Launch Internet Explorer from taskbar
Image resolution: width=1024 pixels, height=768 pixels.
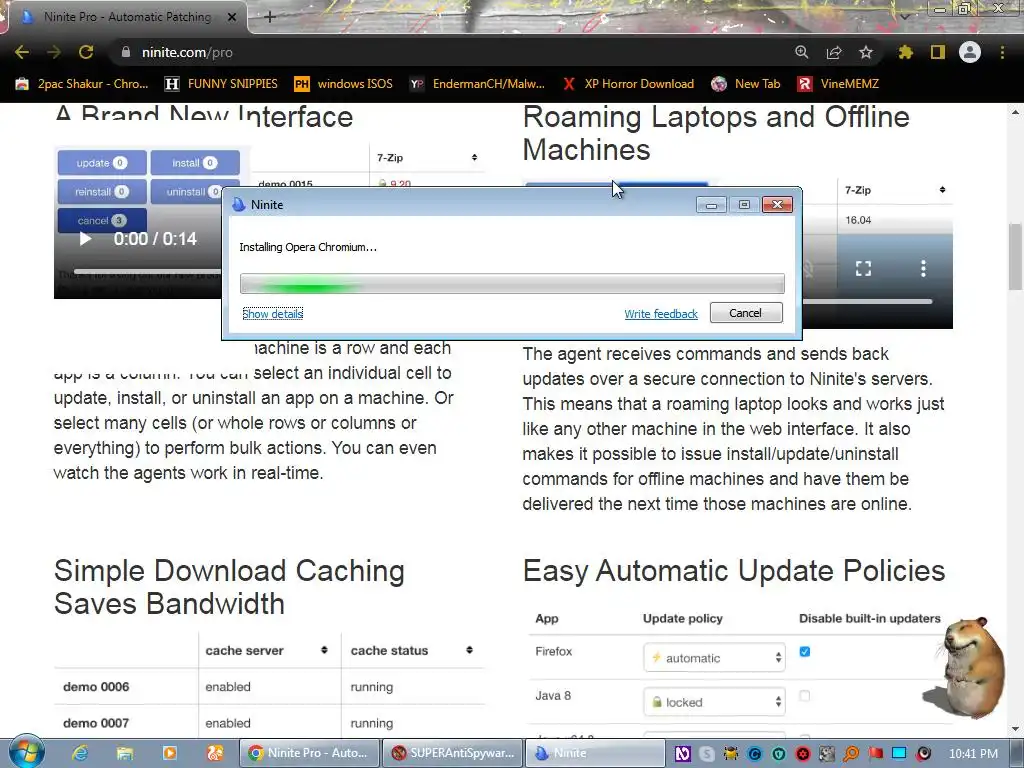80,753
